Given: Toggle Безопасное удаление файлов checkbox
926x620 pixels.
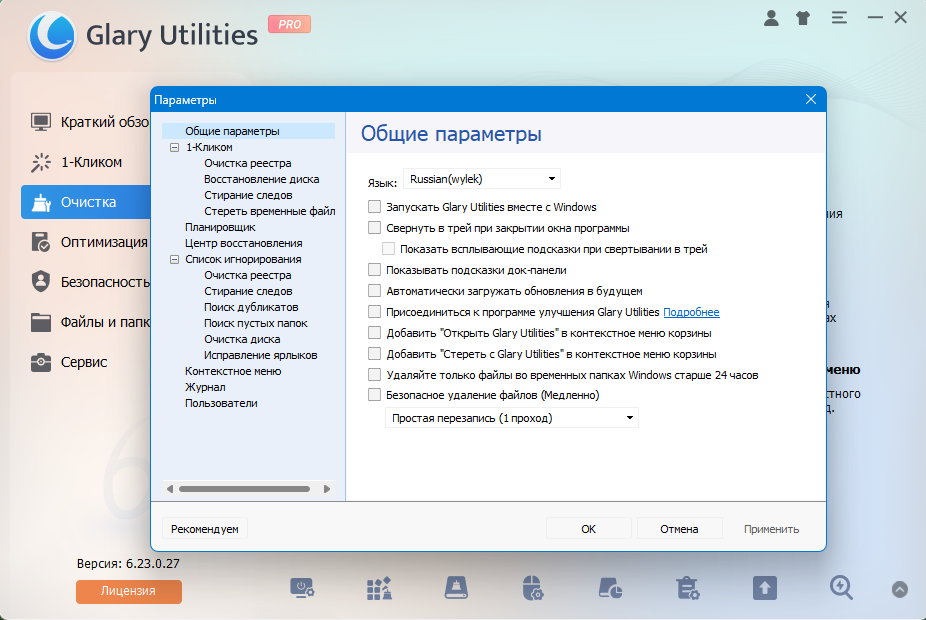Looking at the screenshot, I should pyautogui.click(x=374, y=394).
